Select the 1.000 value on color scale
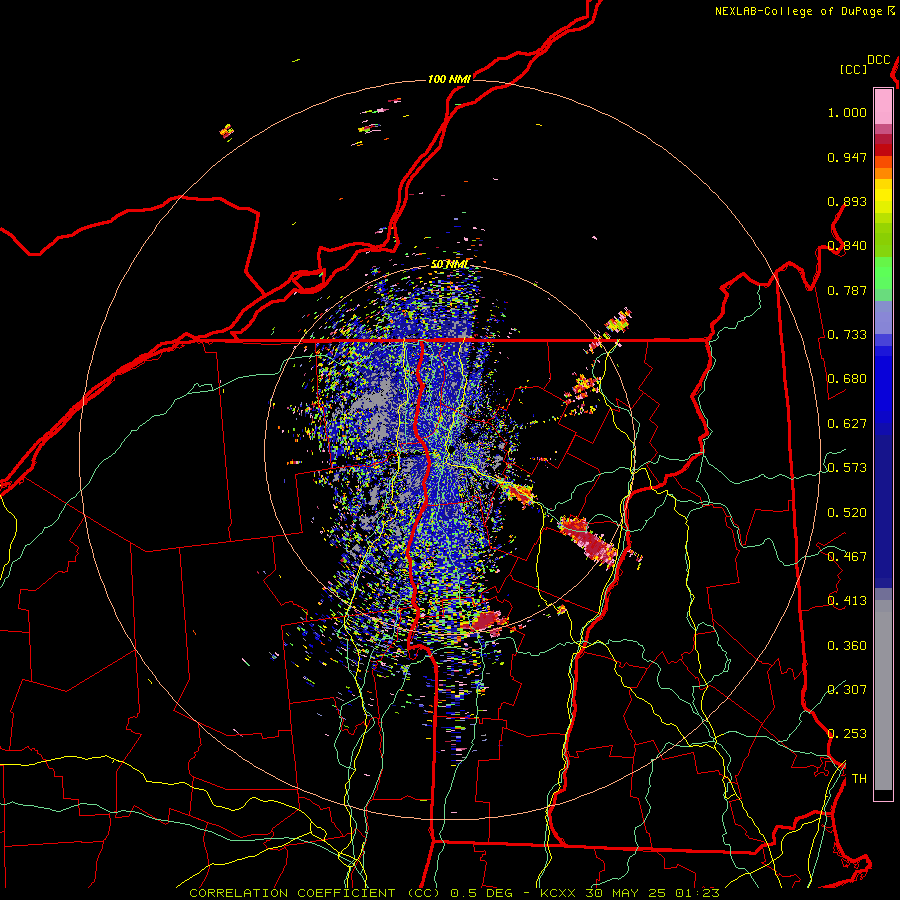 847,113
